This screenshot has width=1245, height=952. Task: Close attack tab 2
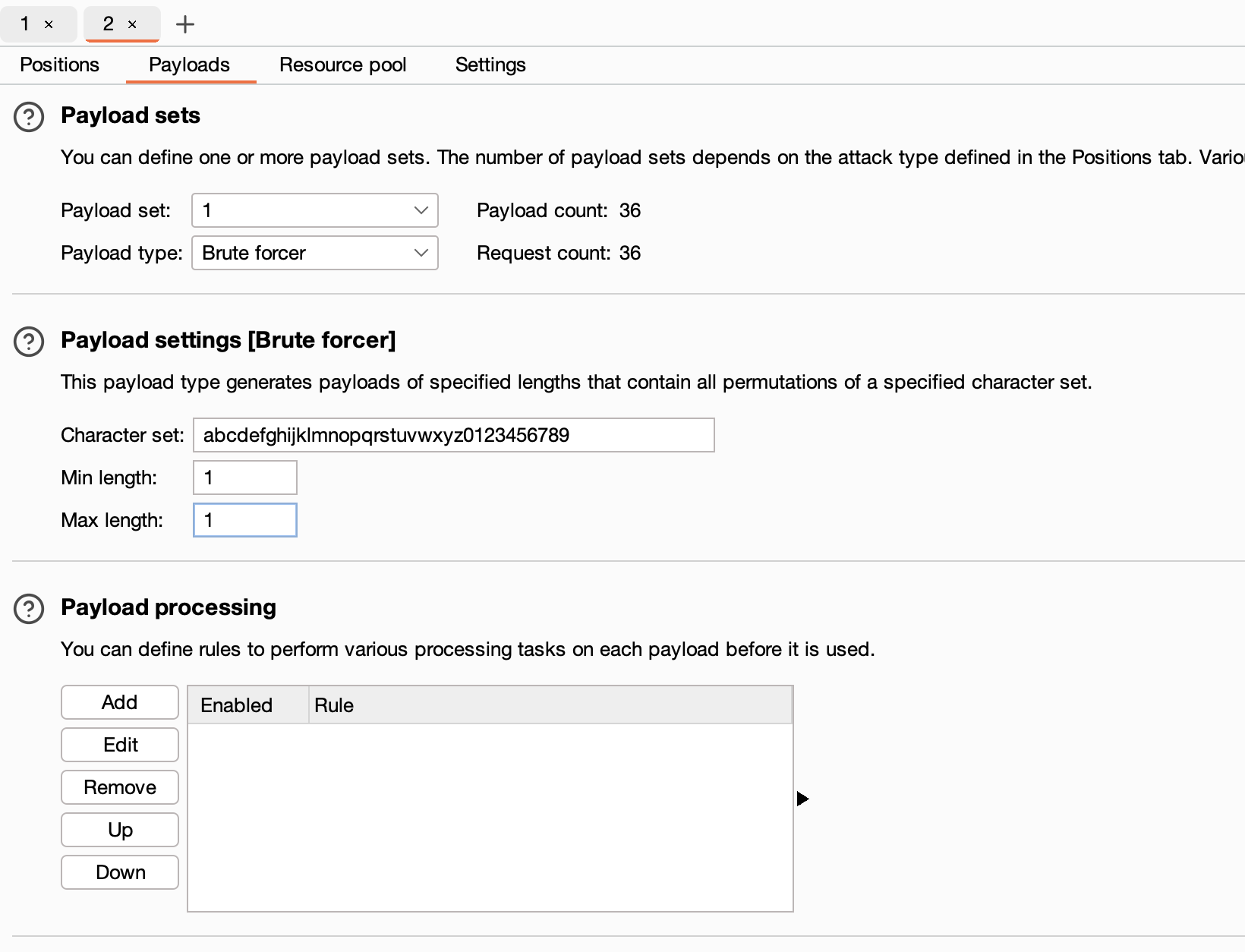pos(132,24)
